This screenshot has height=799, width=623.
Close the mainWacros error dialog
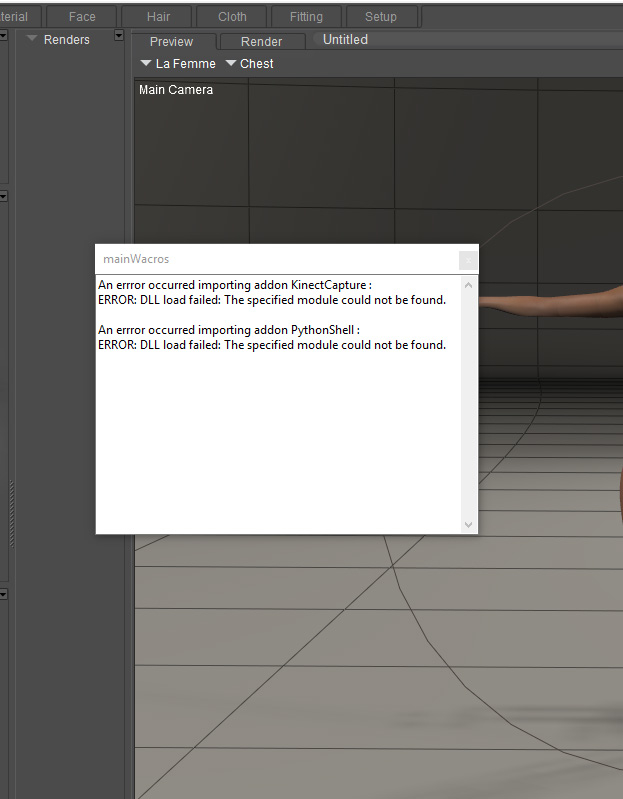(x=468, y=260)
